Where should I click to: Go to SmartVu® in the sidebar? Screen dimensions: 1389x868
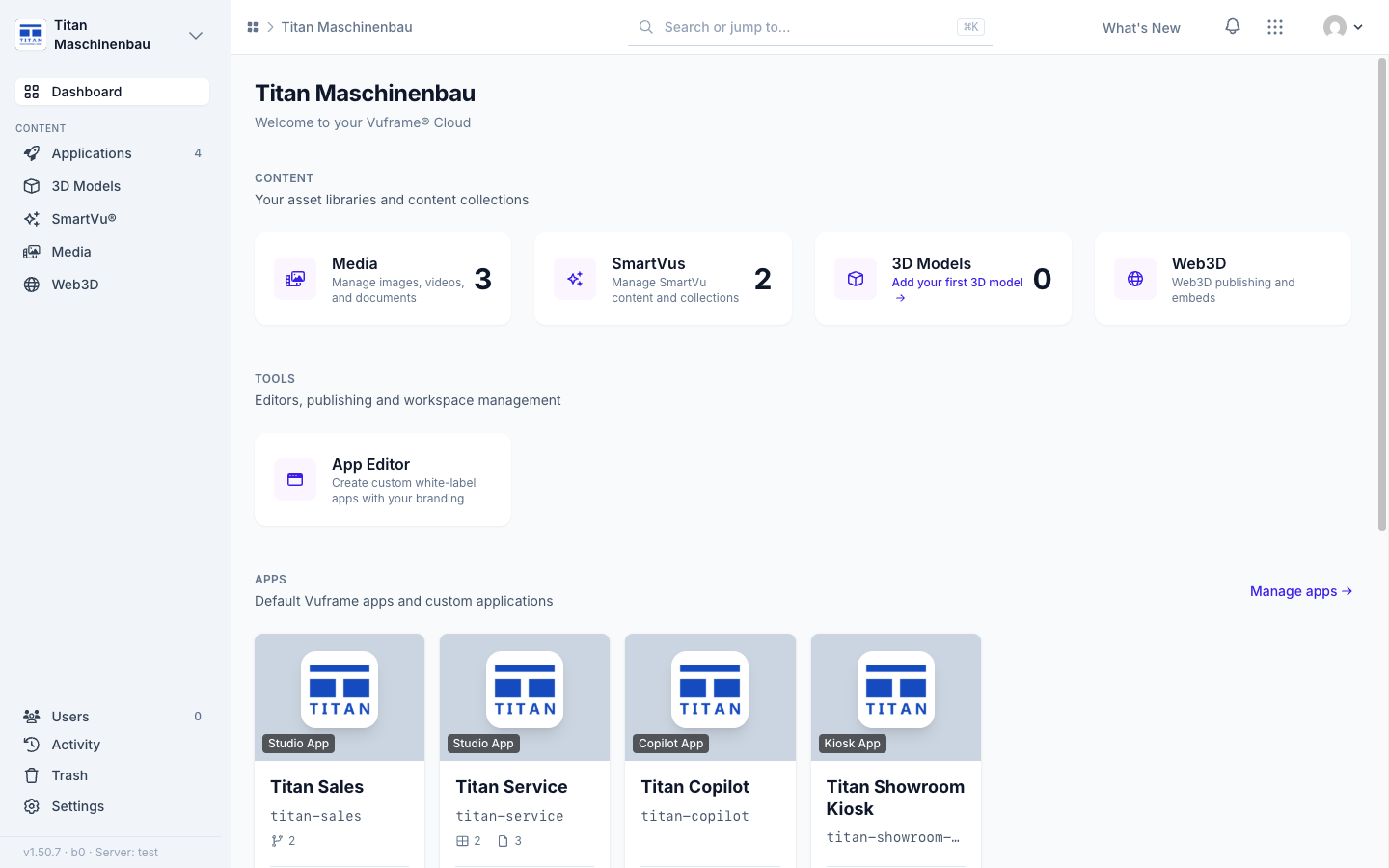point(112,219)
